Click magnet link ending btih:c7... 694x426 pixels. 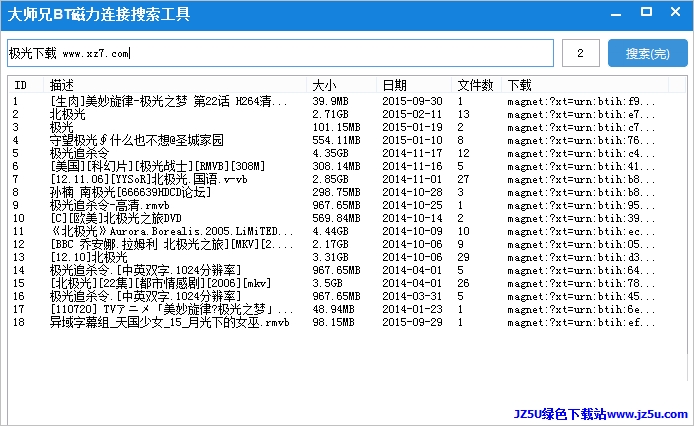click(581, 128)
